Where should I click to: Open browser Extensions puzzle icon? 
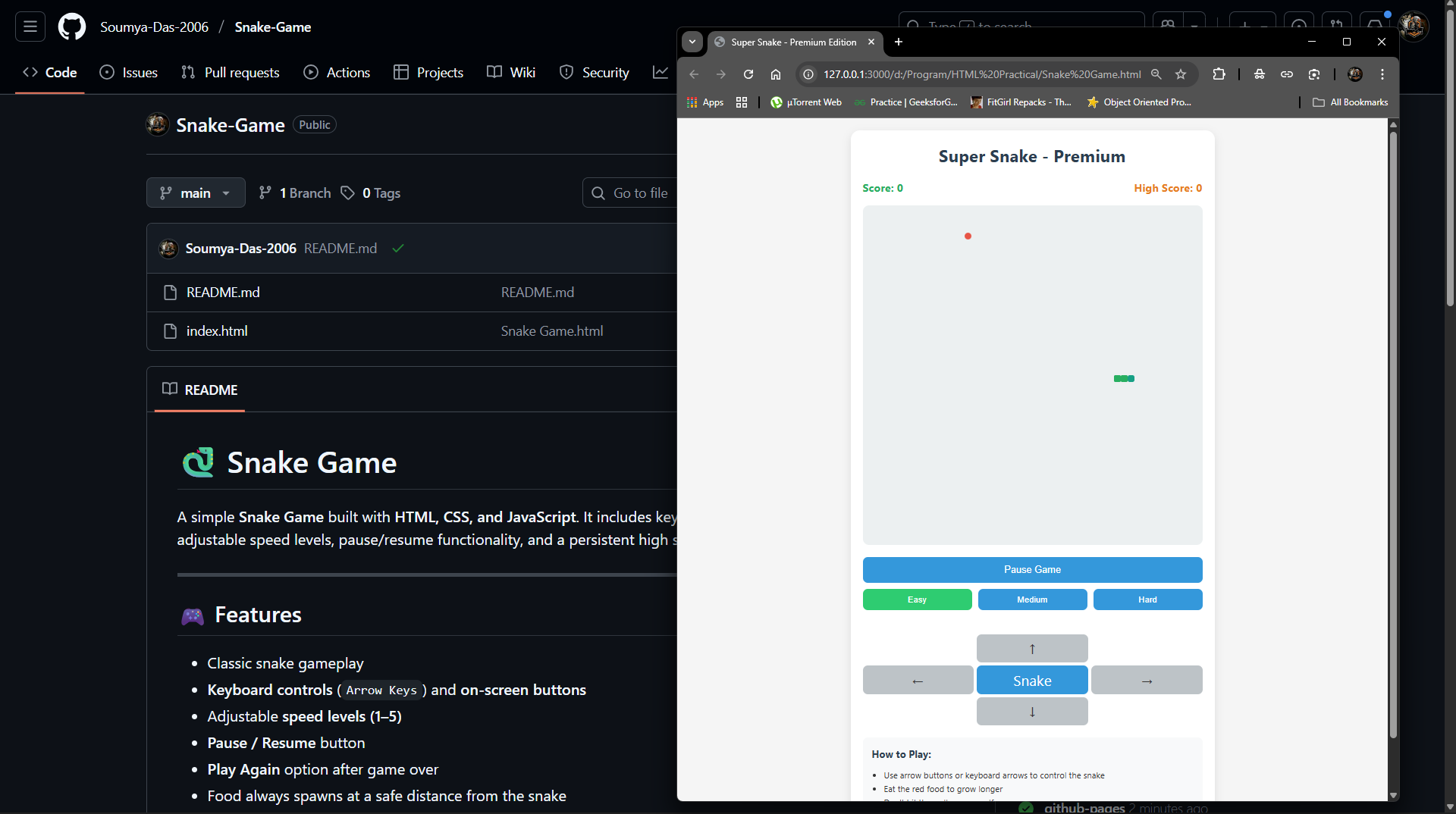point(1219,74)
